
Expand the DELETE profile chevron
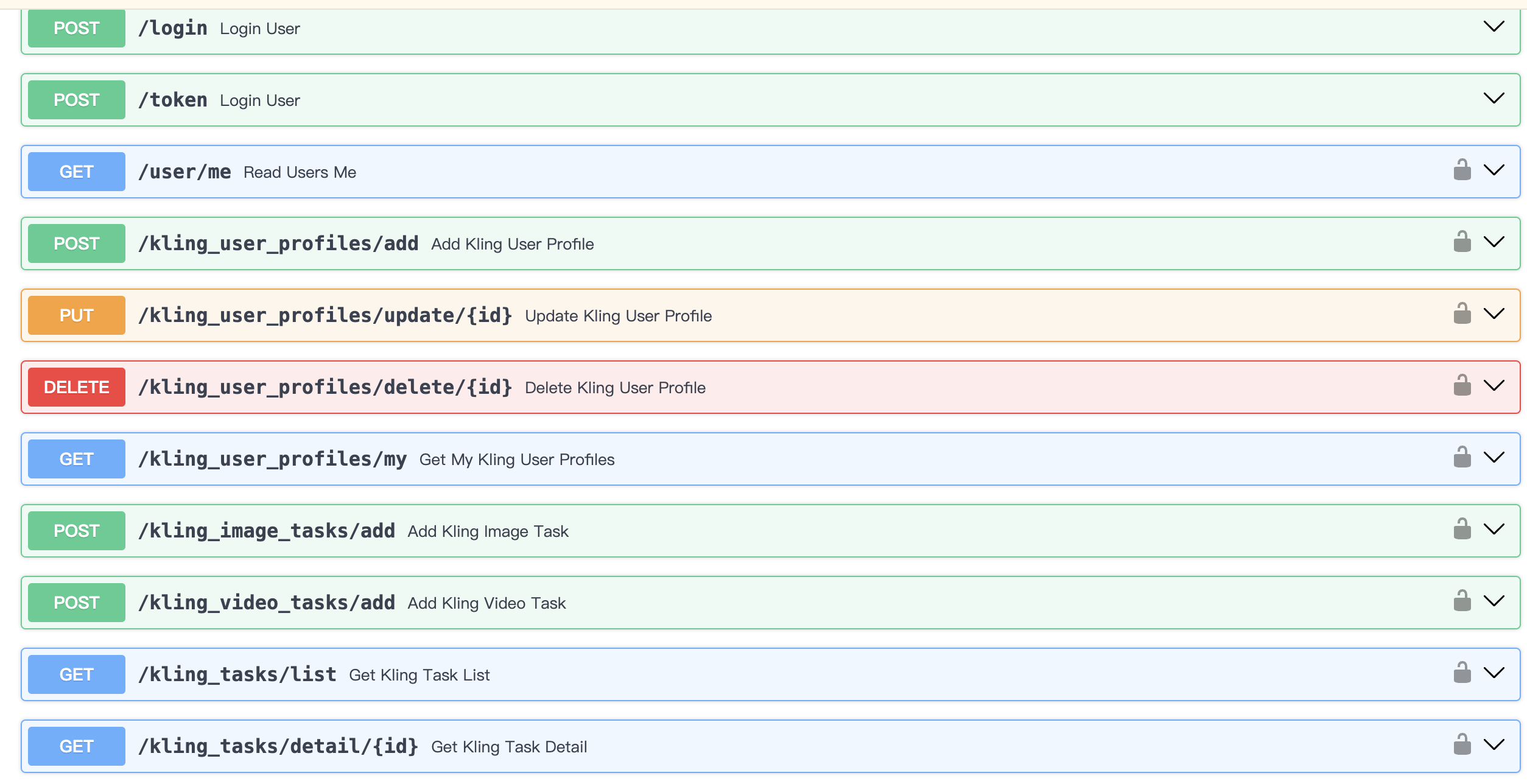[x=1494, y=385]
